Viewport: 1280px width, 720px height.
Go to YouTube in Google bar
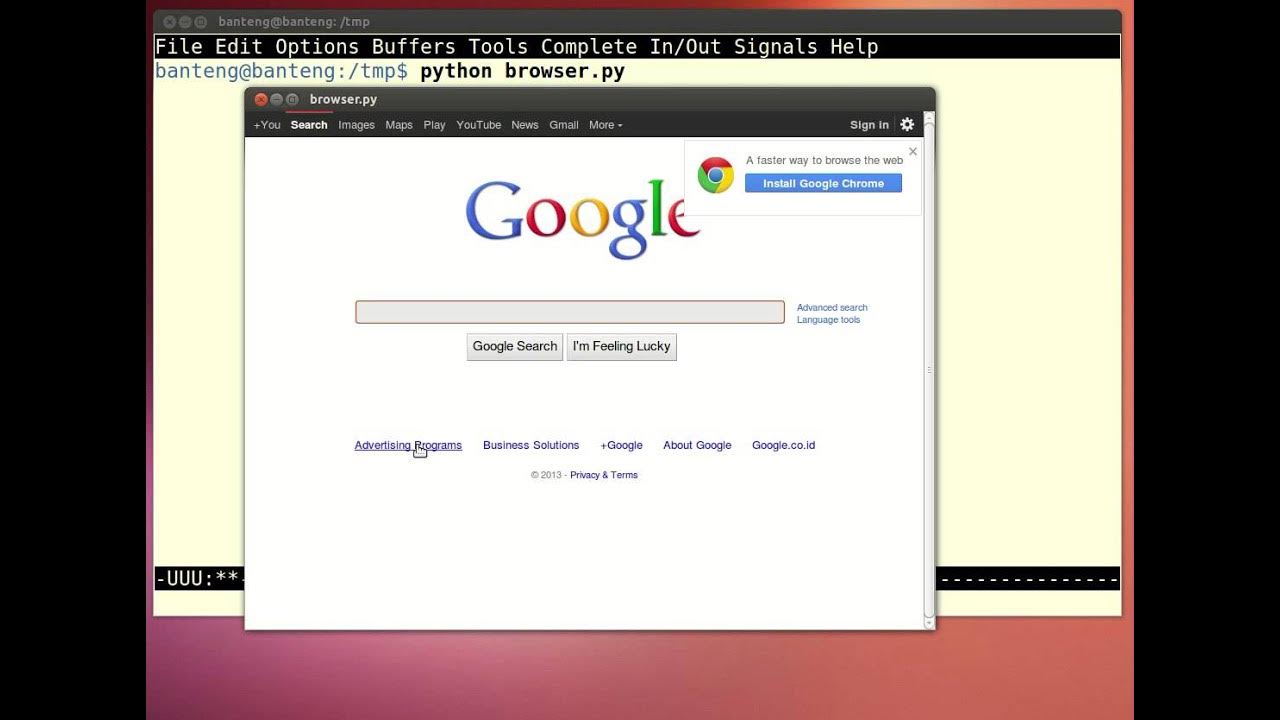pyautogui.click(x=478, y=125)
